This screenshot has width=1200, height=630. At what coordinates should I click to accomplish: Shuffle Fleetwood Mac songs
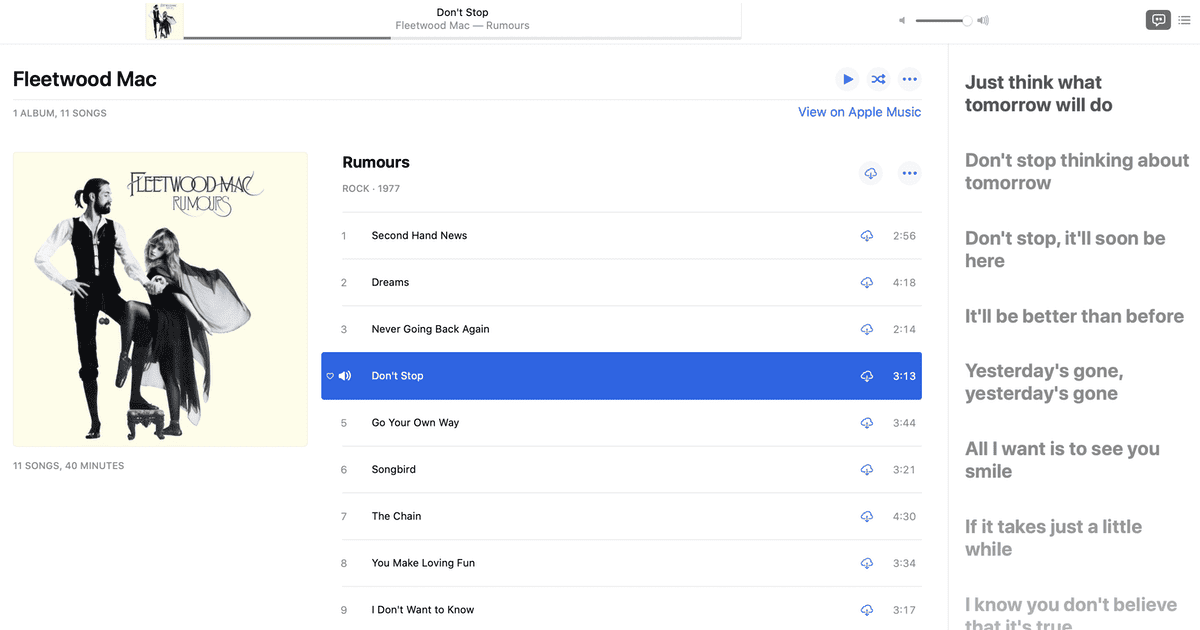pos(878,79)
